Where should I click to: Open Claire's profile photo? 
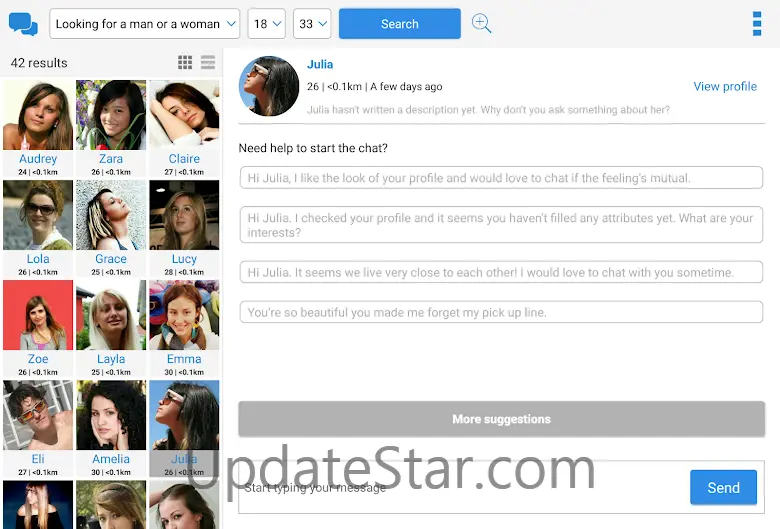click(184, 115)
